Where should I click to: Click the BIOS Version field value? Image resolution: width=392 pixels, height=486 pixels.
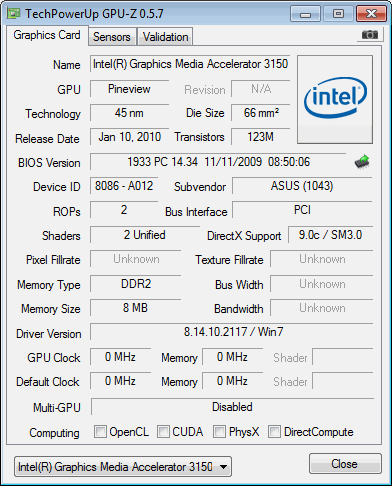pyautogui.click(x=218, y=162)
